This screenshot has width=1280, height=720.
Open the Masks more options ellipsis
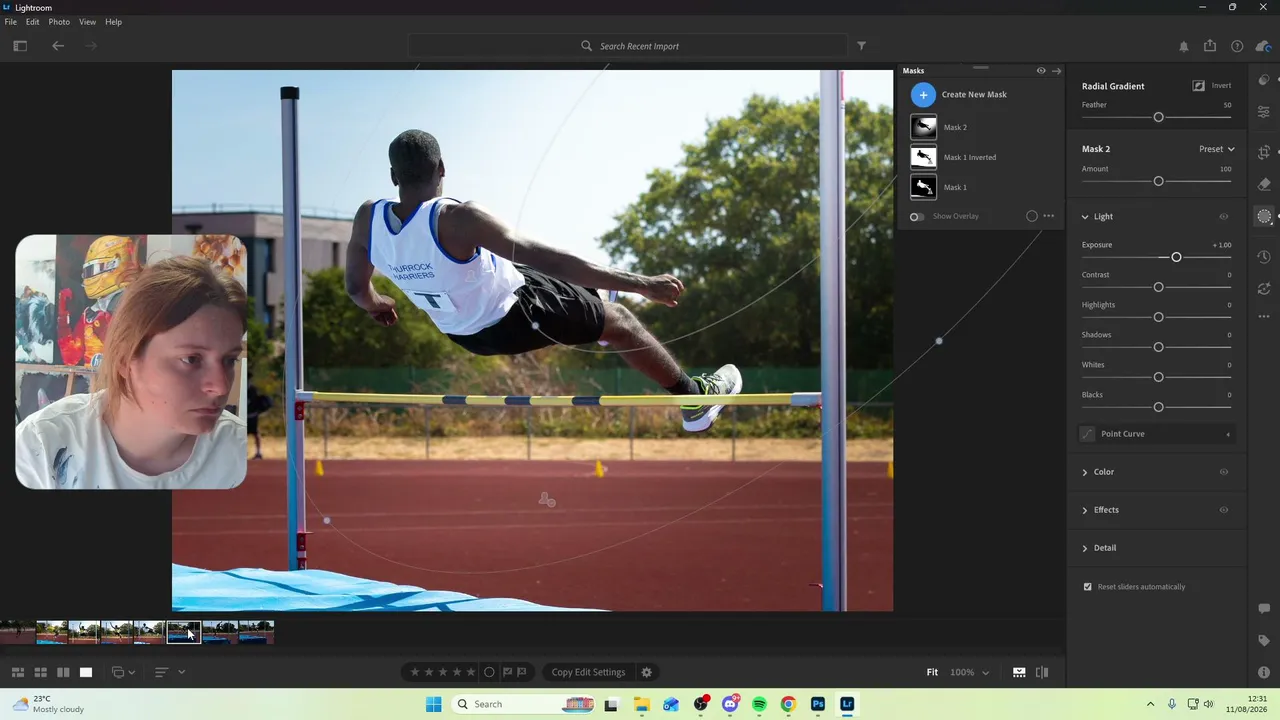pyautogui.click(x=1048, y=216)
